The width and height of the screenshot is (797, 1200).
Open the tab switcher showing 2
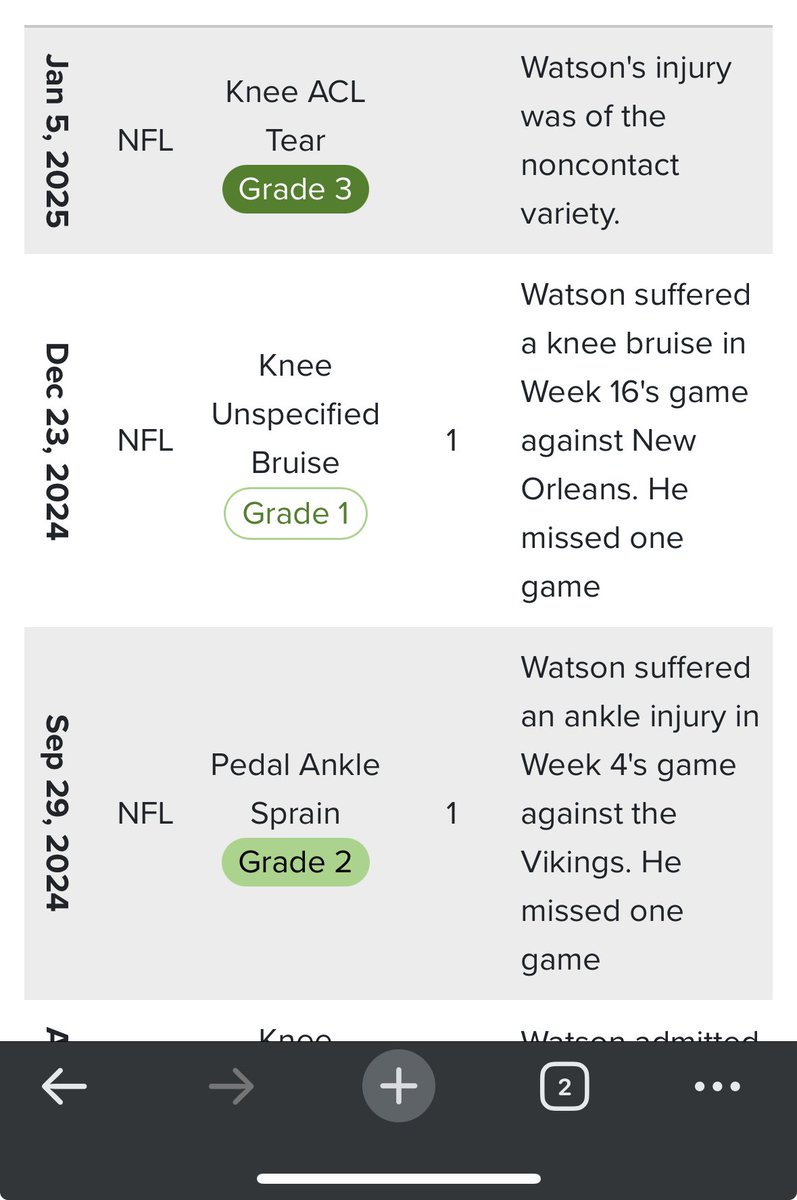point(564,1087)
